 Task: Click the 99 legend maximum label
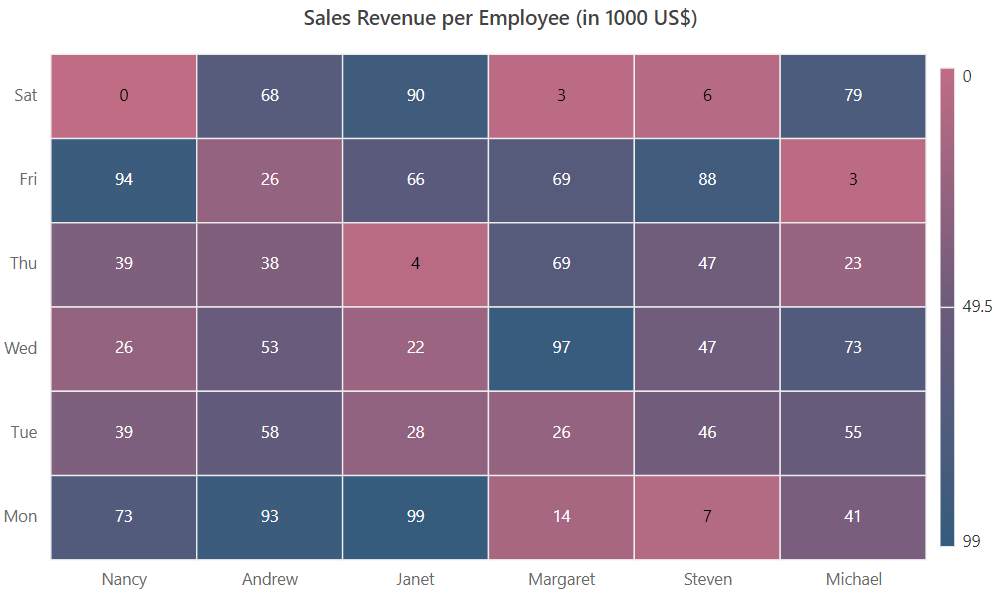pyautogui.click(x=971, y=541)
